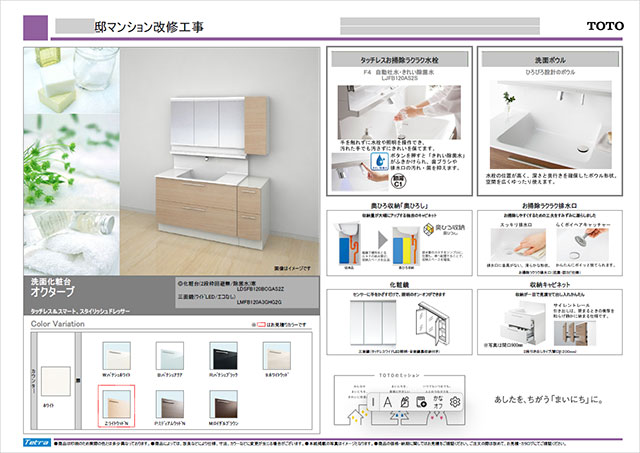Click the きれい除菌水 water drop icon
This screenshot has width=640, height=453.
379,161
